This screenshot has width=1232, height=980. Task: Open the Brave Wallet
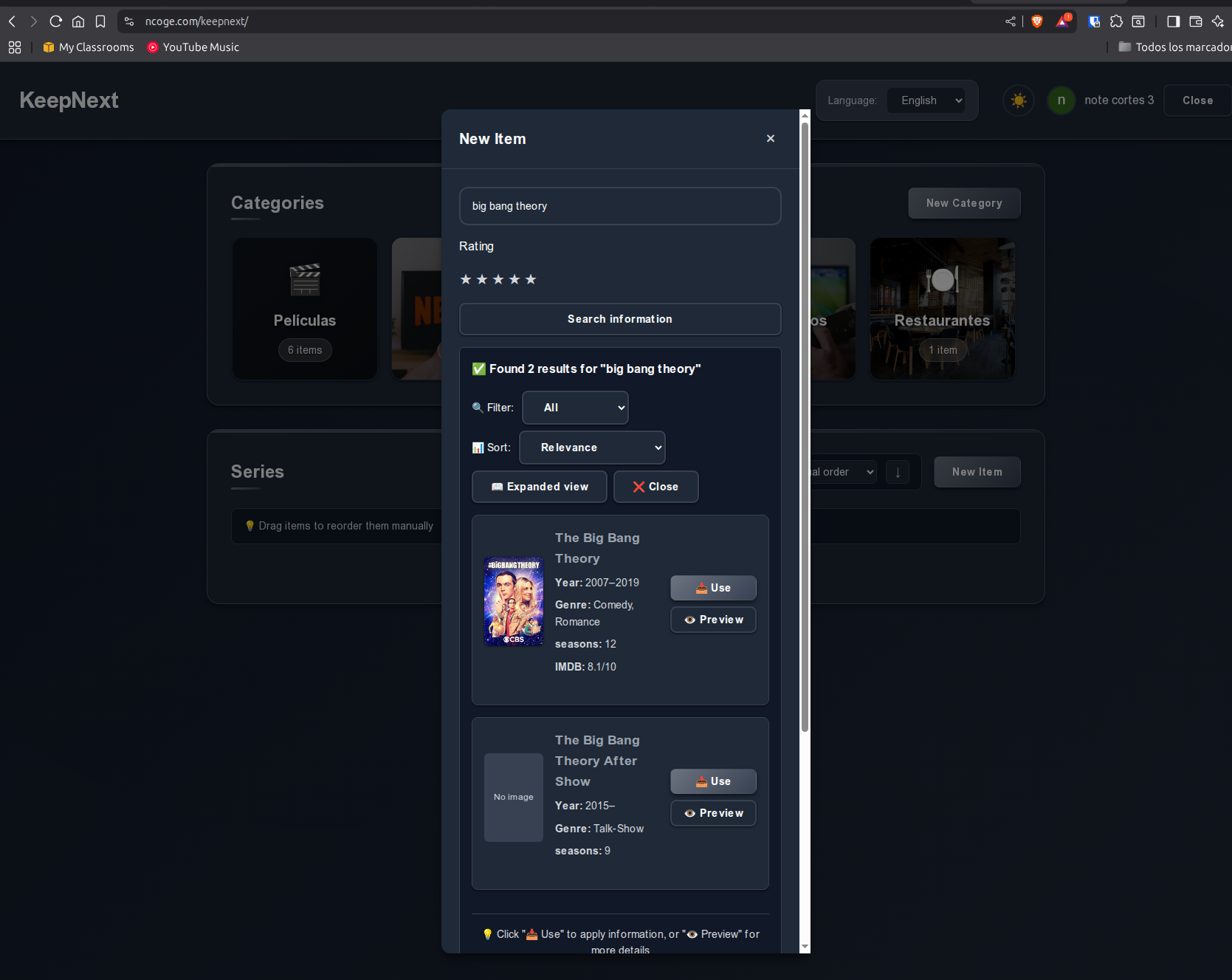(x=1196, y=21)
